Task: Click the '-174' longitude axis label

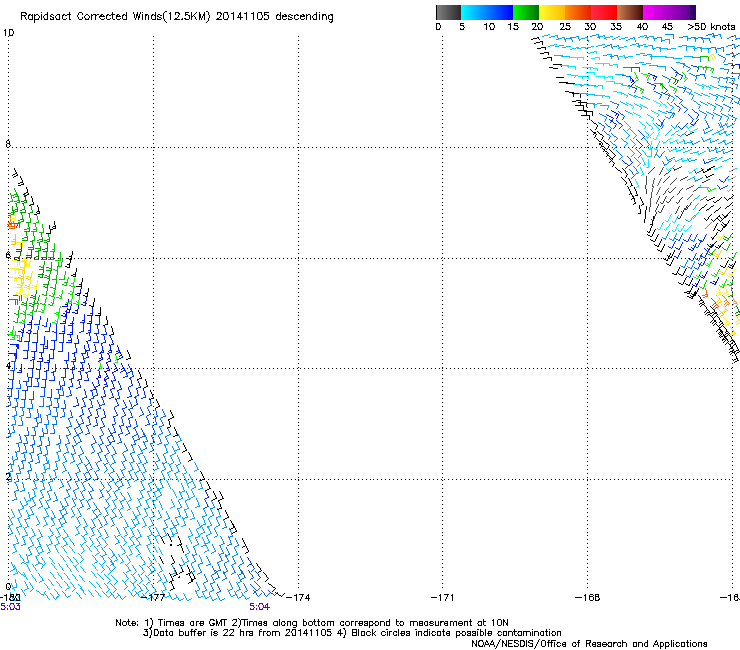Action: (x=298, y=597)
